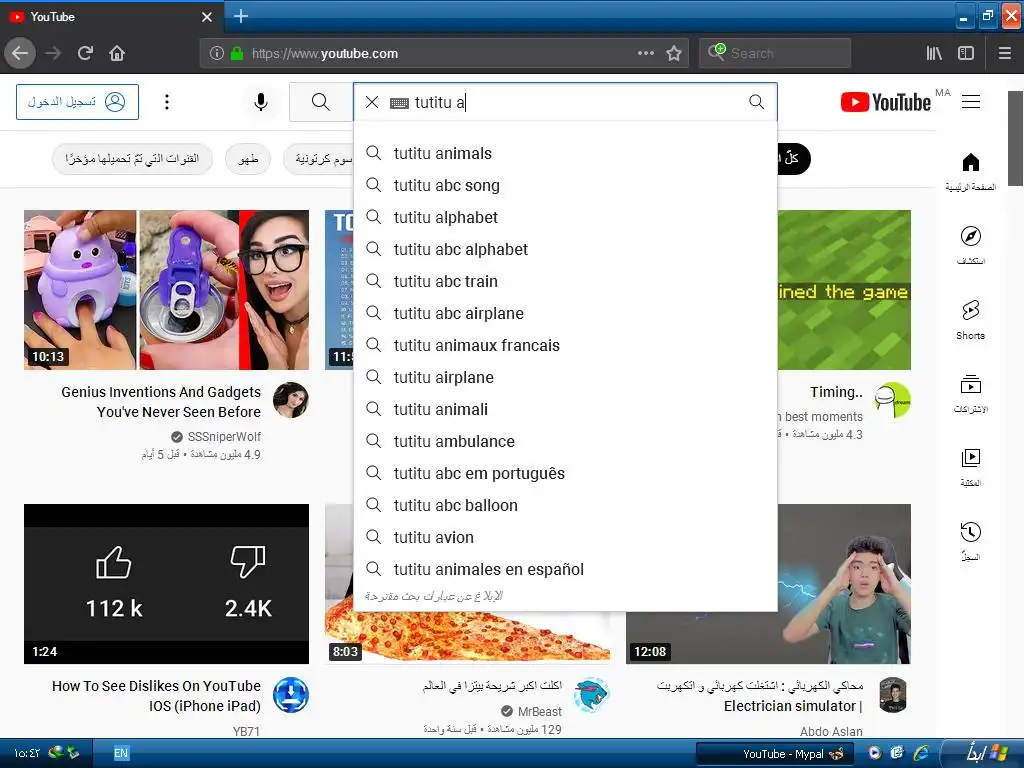Viewport: 1024px width, 768px height.
Task: Click the YouTube - Mypal taskbar button
Action: (x=773, y=754)
